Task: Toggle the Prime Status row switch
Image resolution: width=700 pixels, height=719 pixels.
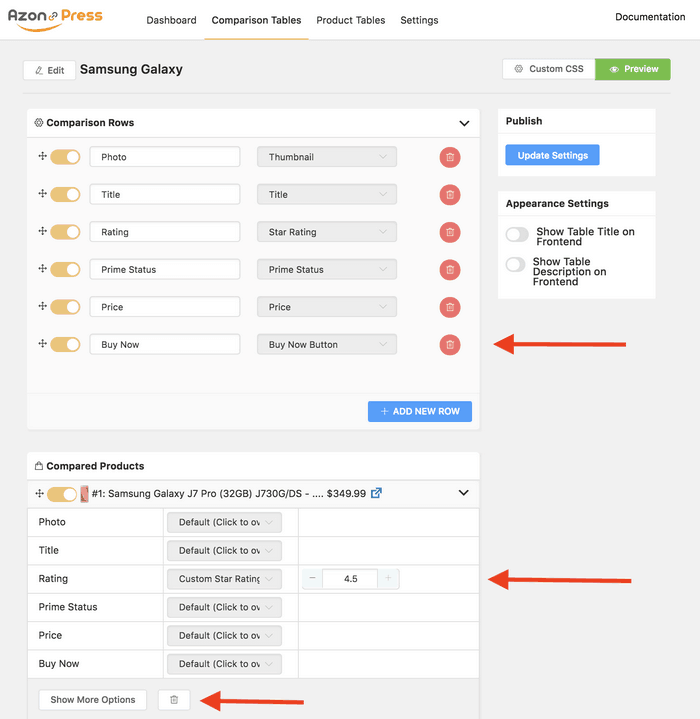Action: (x=65, y=269)
